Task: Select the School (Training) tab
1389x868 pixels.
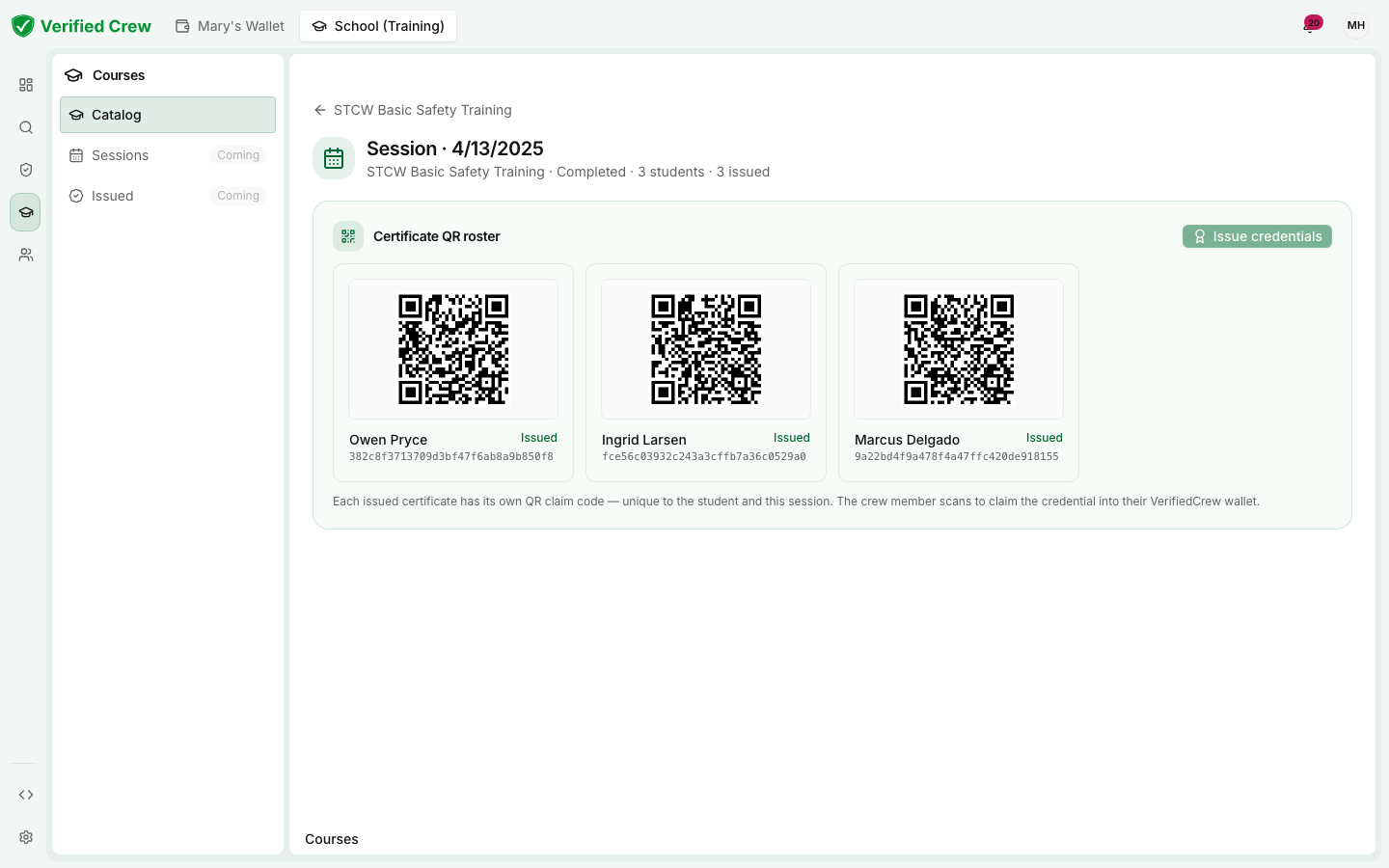Action: [378, 26]
